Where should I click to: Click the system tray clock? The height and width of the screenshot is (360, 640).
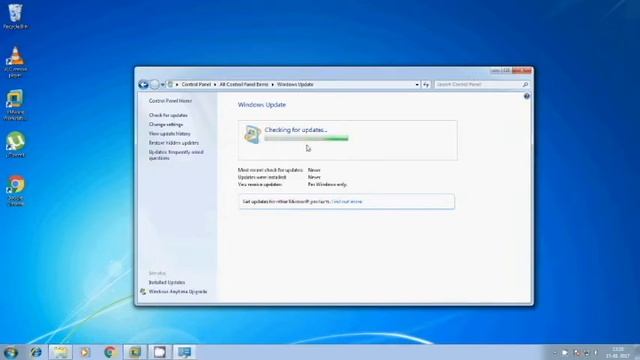coord(618,353)
